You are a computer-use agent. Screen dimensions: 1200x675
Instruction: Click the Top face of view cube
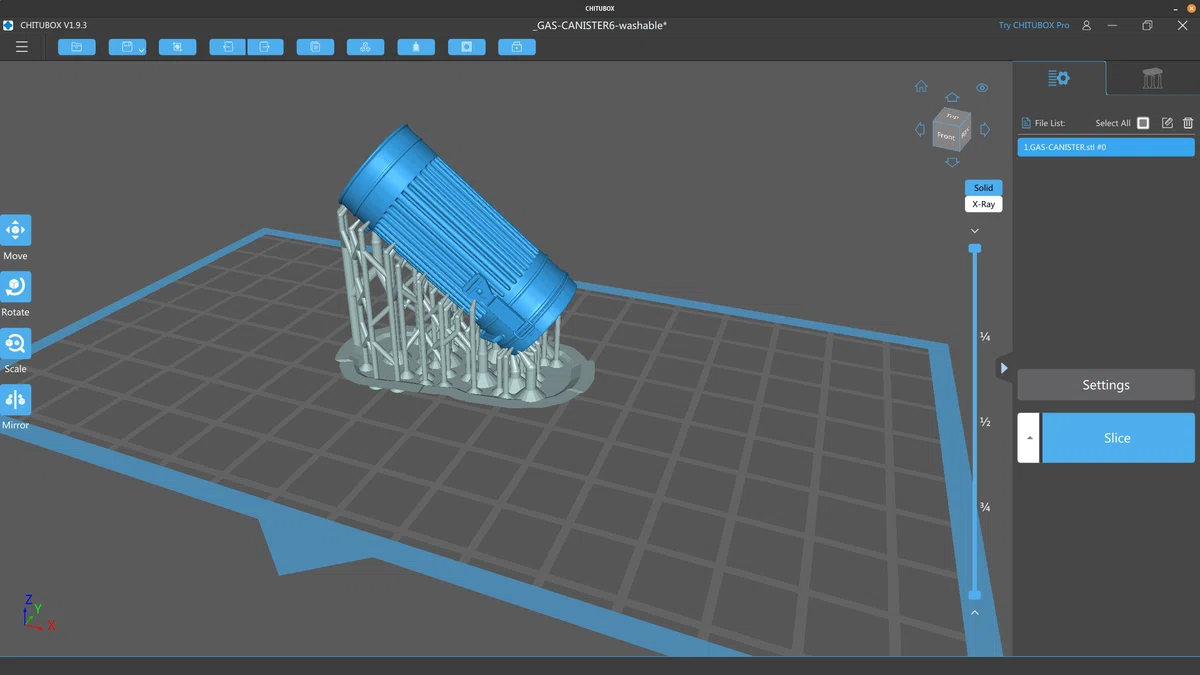(x=951, y=116)
